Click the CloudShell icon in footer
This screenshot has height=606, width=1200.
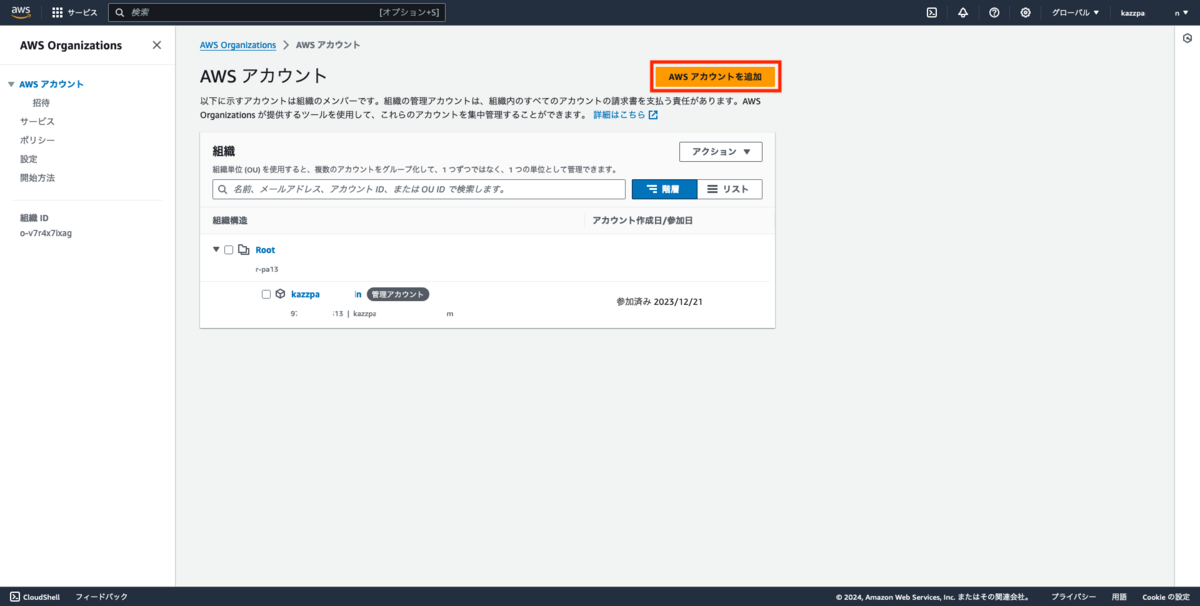[15, 597]
